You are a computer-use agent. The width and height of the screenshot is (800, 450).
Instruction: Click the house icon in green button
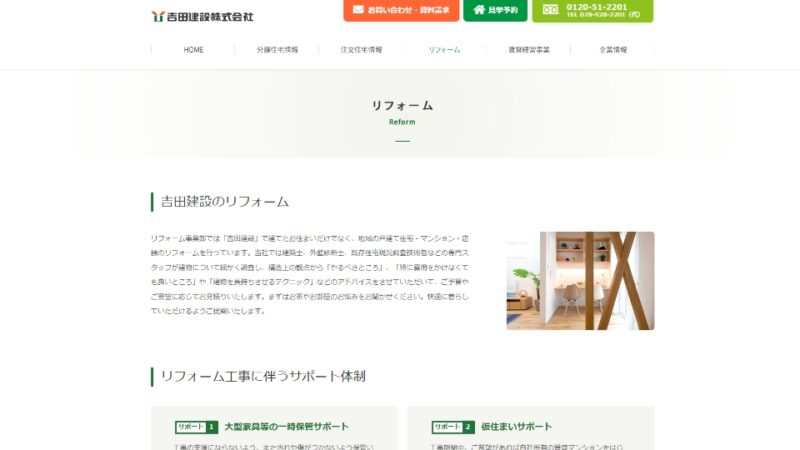coord(479,10)
